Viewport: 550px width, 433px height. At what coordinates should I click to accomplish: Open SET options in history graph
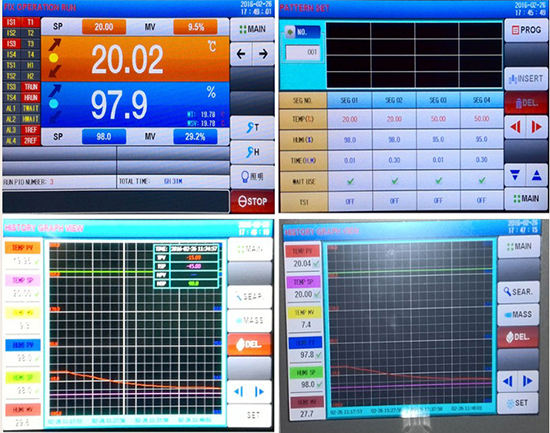tap(518, 403)
